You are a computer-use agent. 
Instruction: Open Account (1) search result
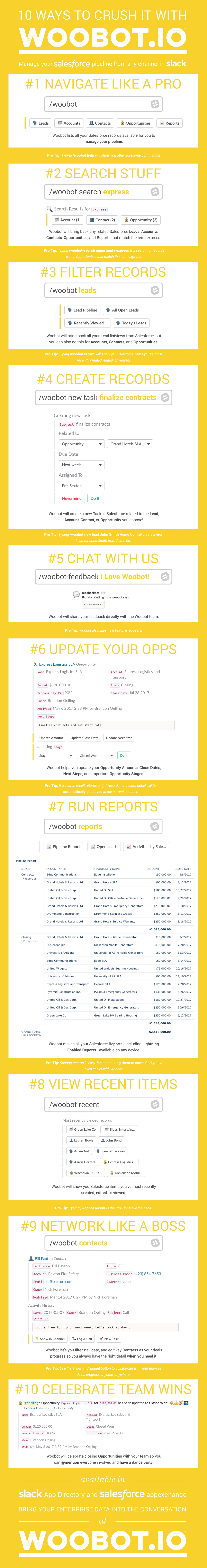[67, 220]
